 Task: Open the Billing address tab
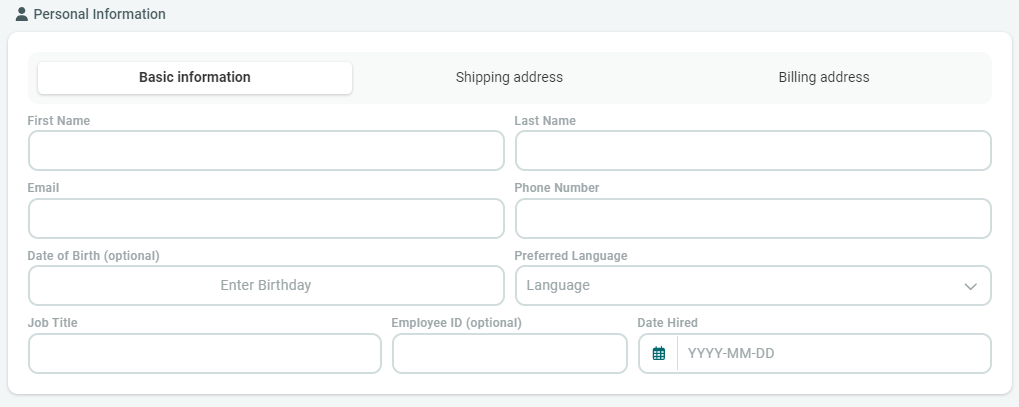pos(823,78)
